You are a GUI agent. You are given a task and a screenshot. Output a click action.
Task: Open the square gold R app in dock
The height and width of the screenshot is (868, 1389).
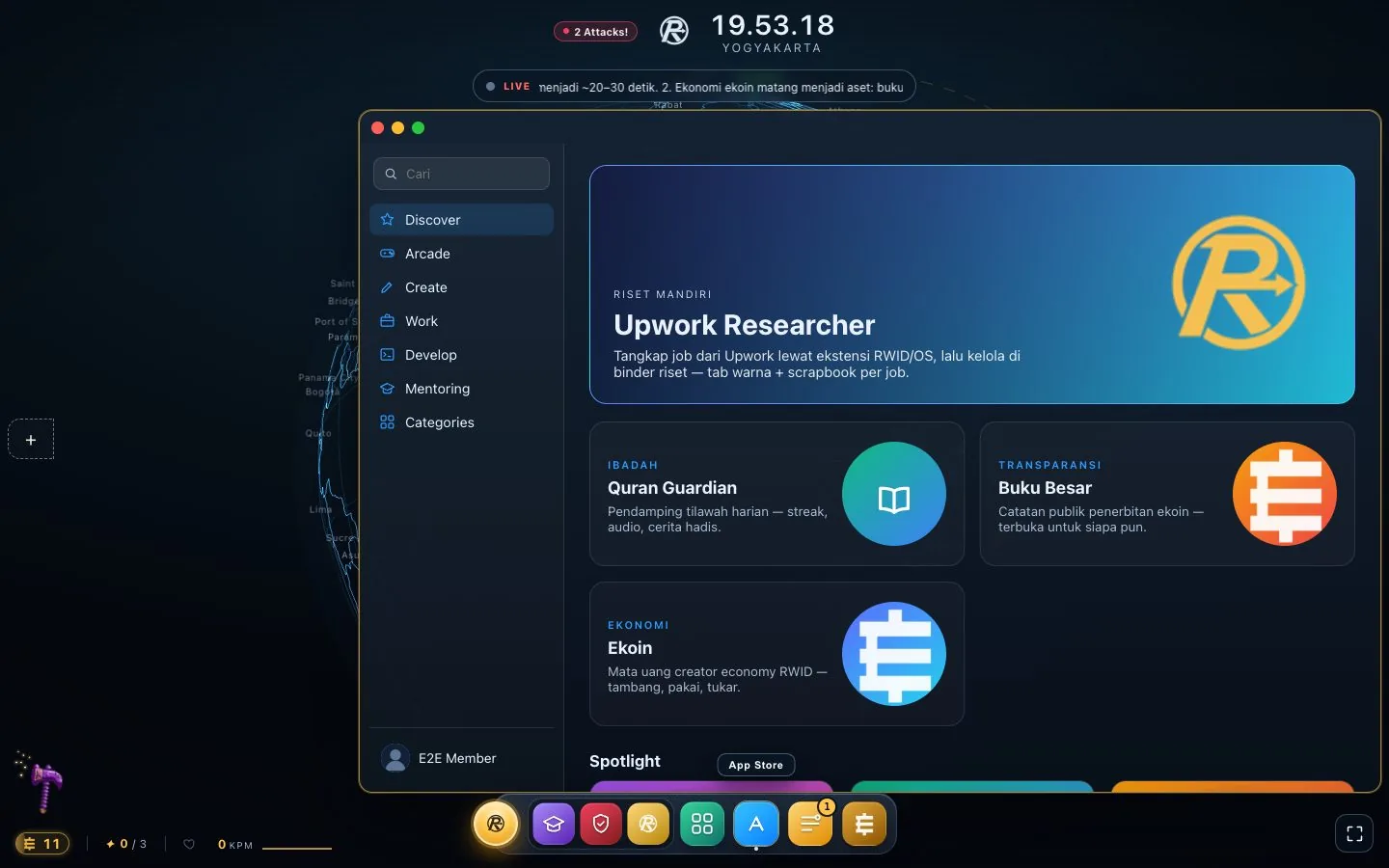pyautogui.click(x=648, y=824)
